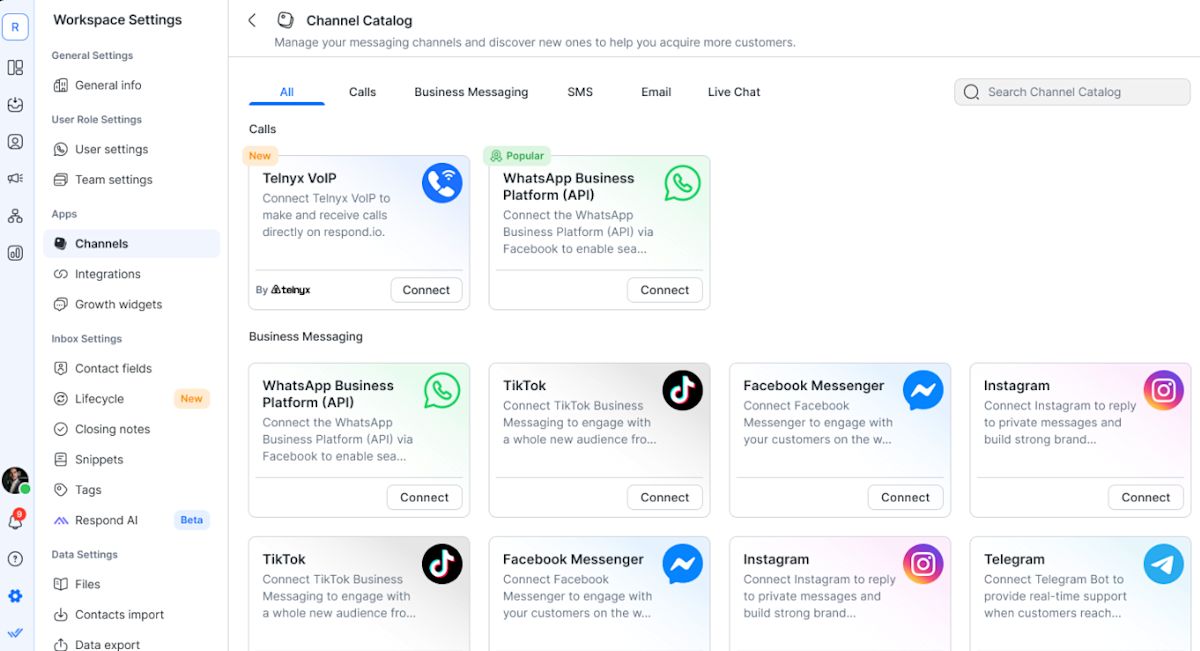Connect the Telnyx VoIP channel

[426, 290]
